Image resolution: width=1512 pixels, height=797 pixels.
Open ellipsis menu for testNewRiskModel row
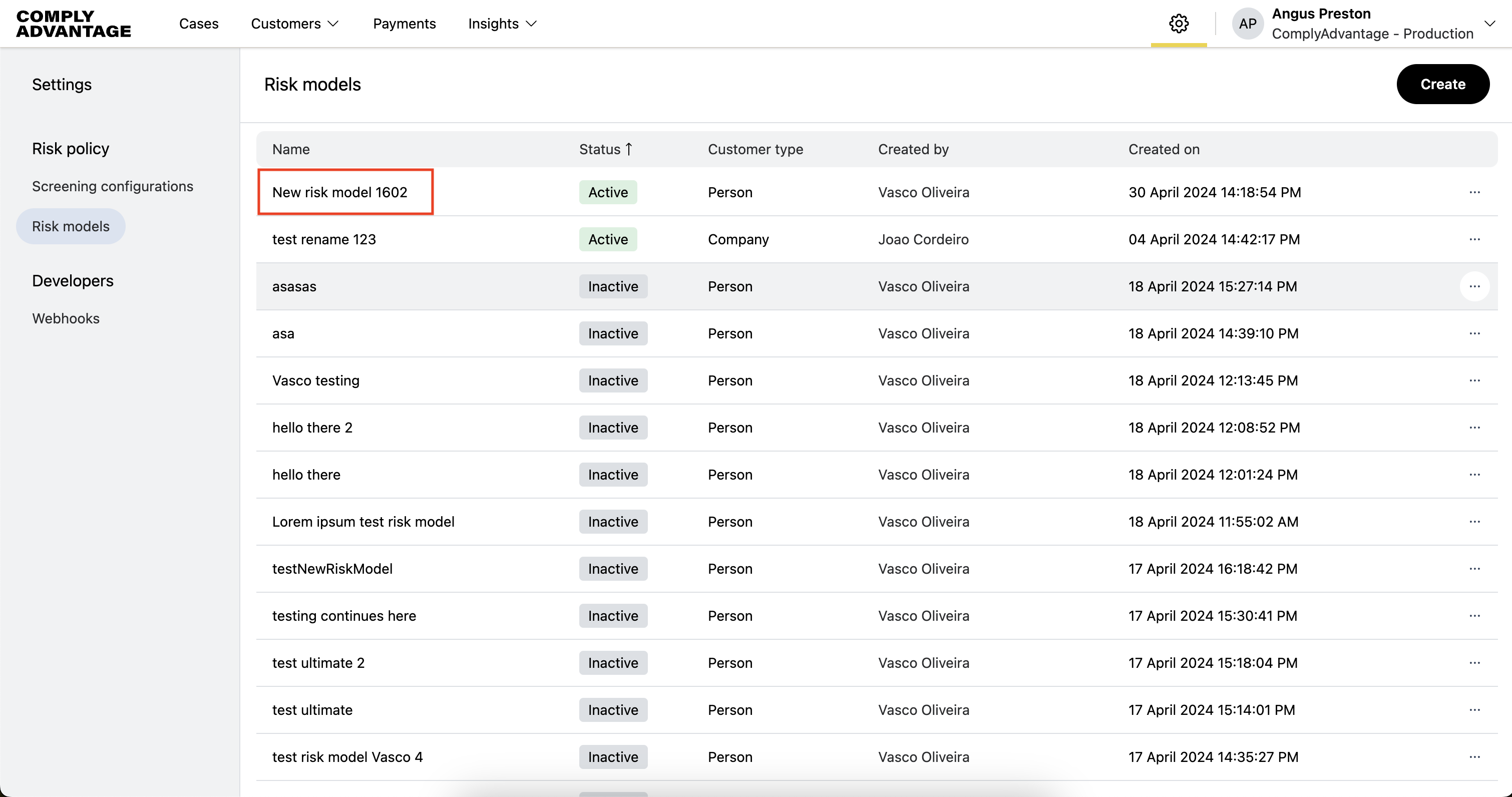(1474, 569)
